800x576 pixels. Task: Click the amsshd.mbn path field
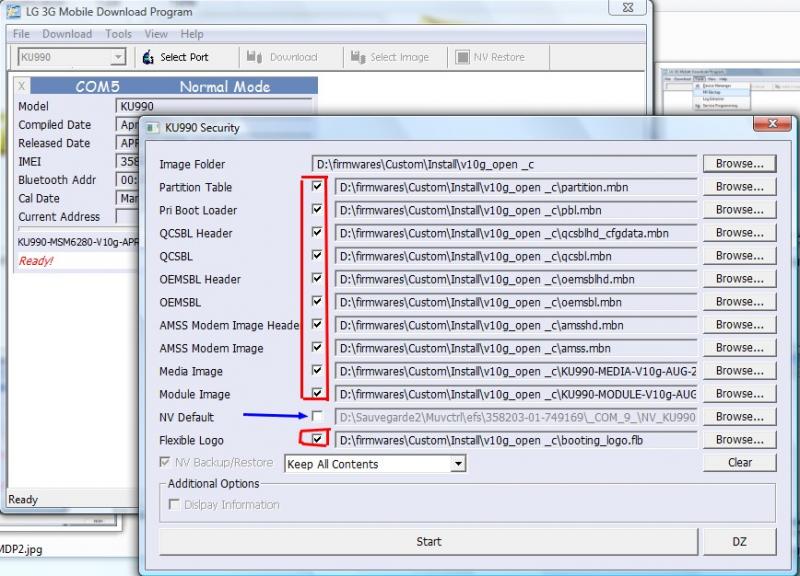click(x=516, y=325)
